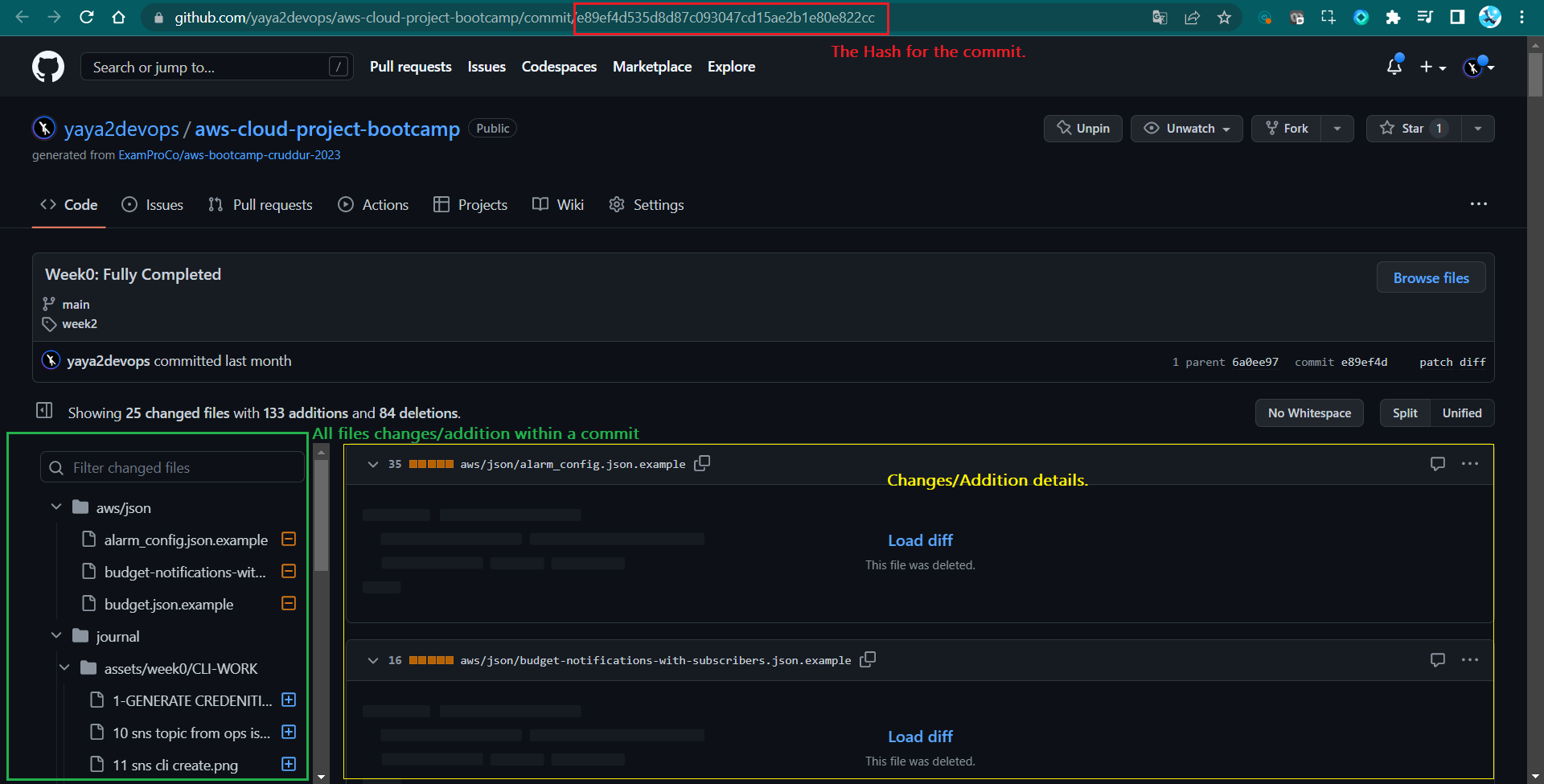Open Chrome three-dot menu
The width and height of the screenshot is (1544, 784).
click(1521, 17)
